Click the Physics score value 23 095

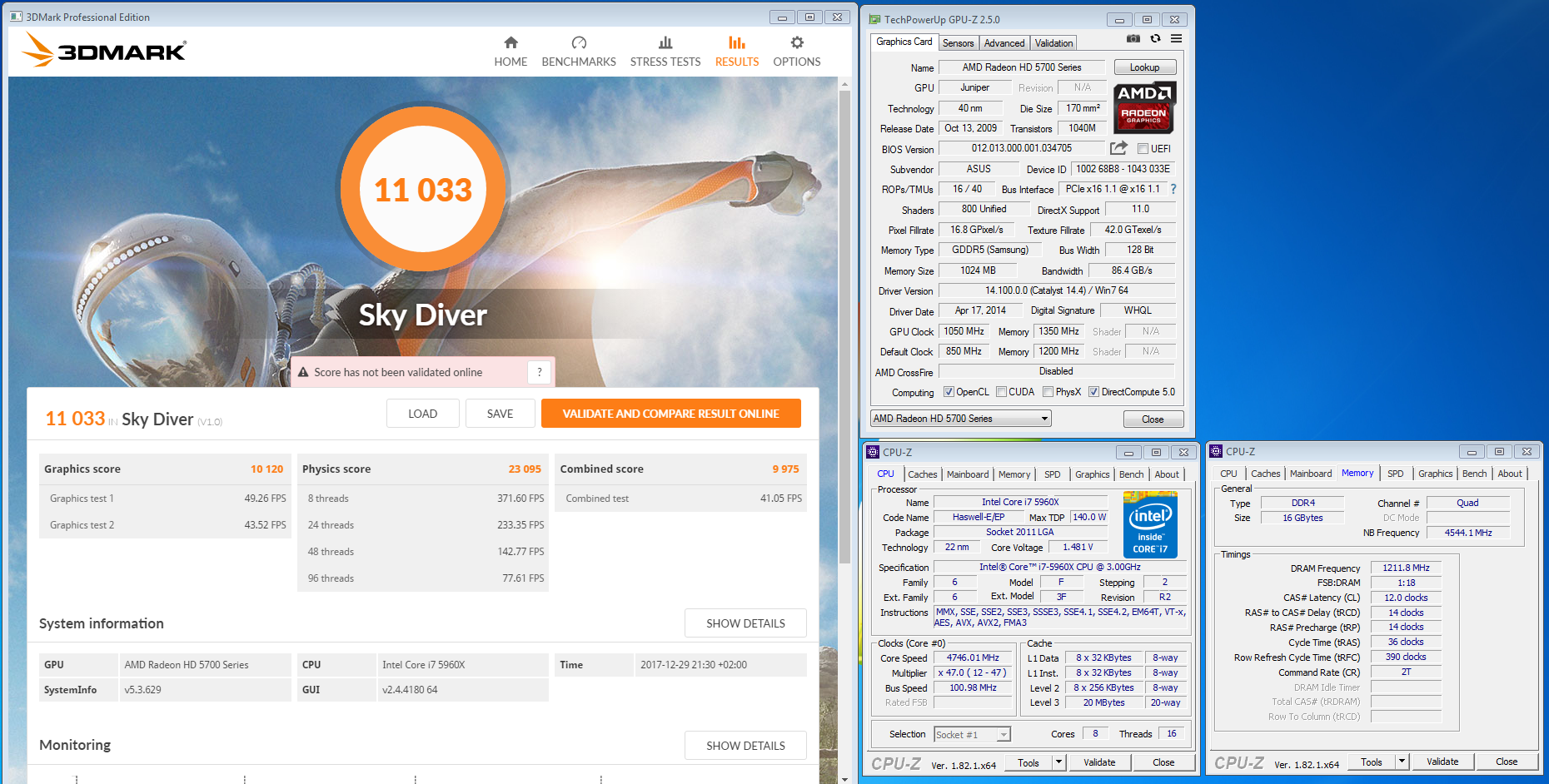525,469
